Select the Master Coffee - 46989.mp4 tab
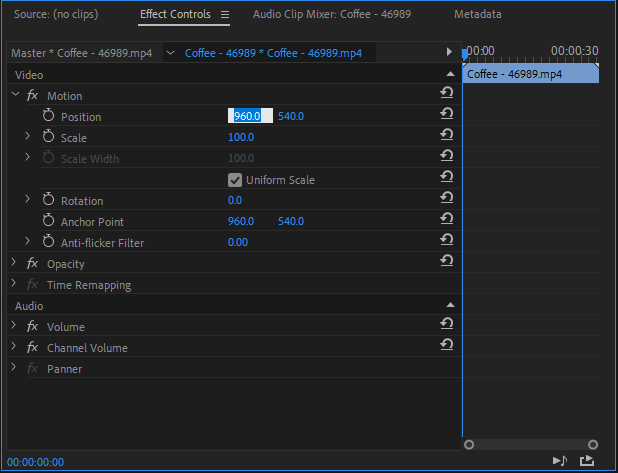The image size is (618, 473). 82,53
